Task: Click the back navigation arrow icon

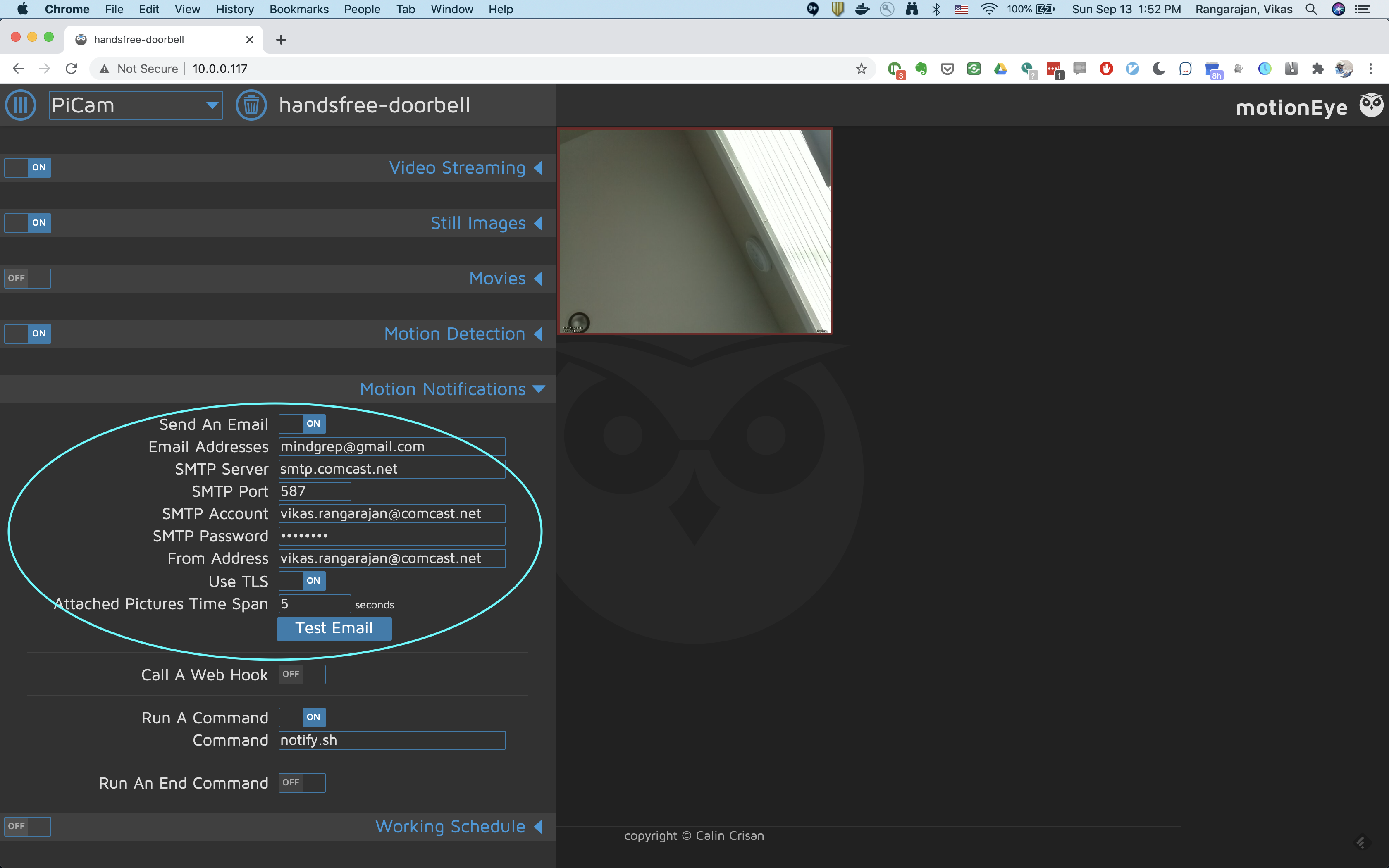Action: tap(18, 68)
